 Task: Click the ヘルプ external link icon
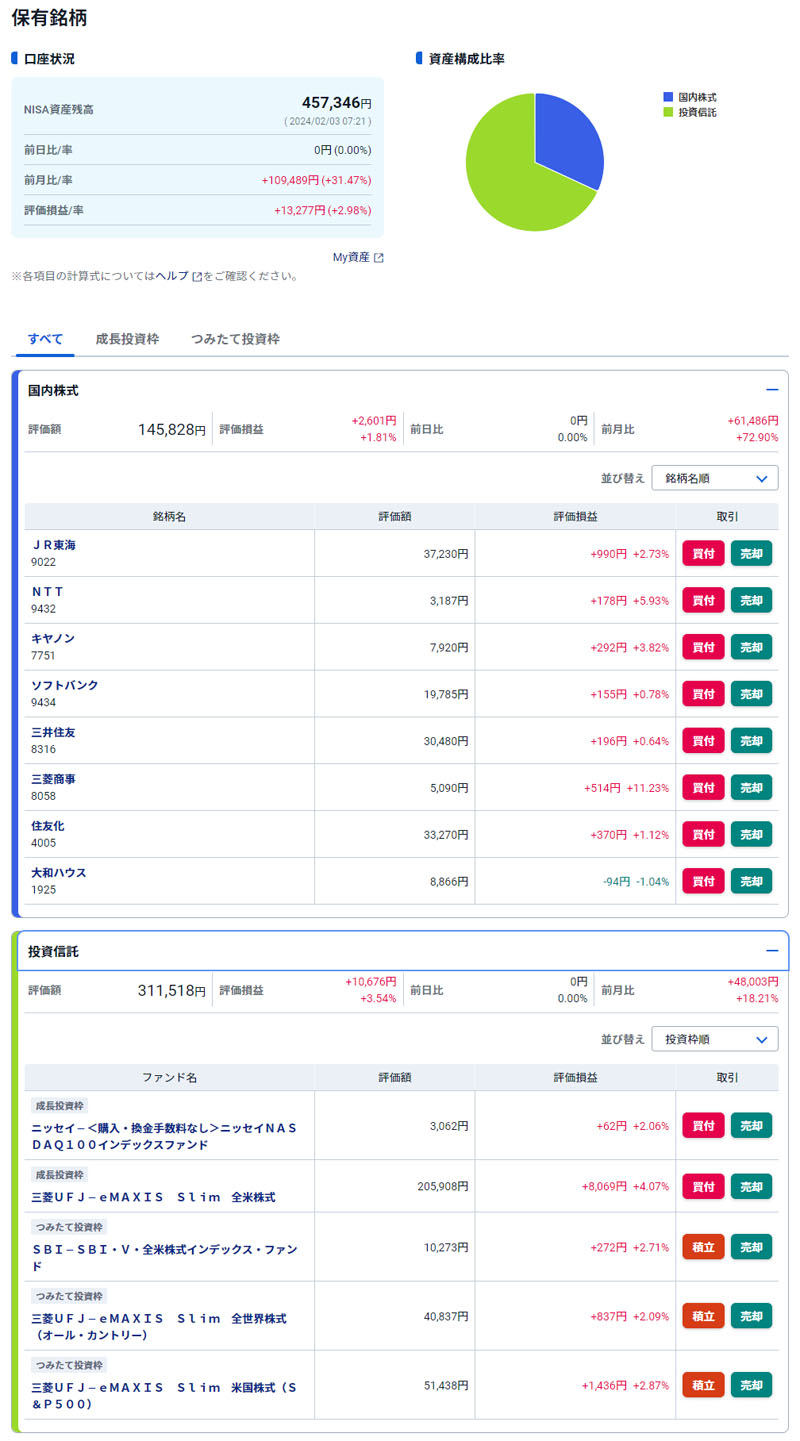197,276
